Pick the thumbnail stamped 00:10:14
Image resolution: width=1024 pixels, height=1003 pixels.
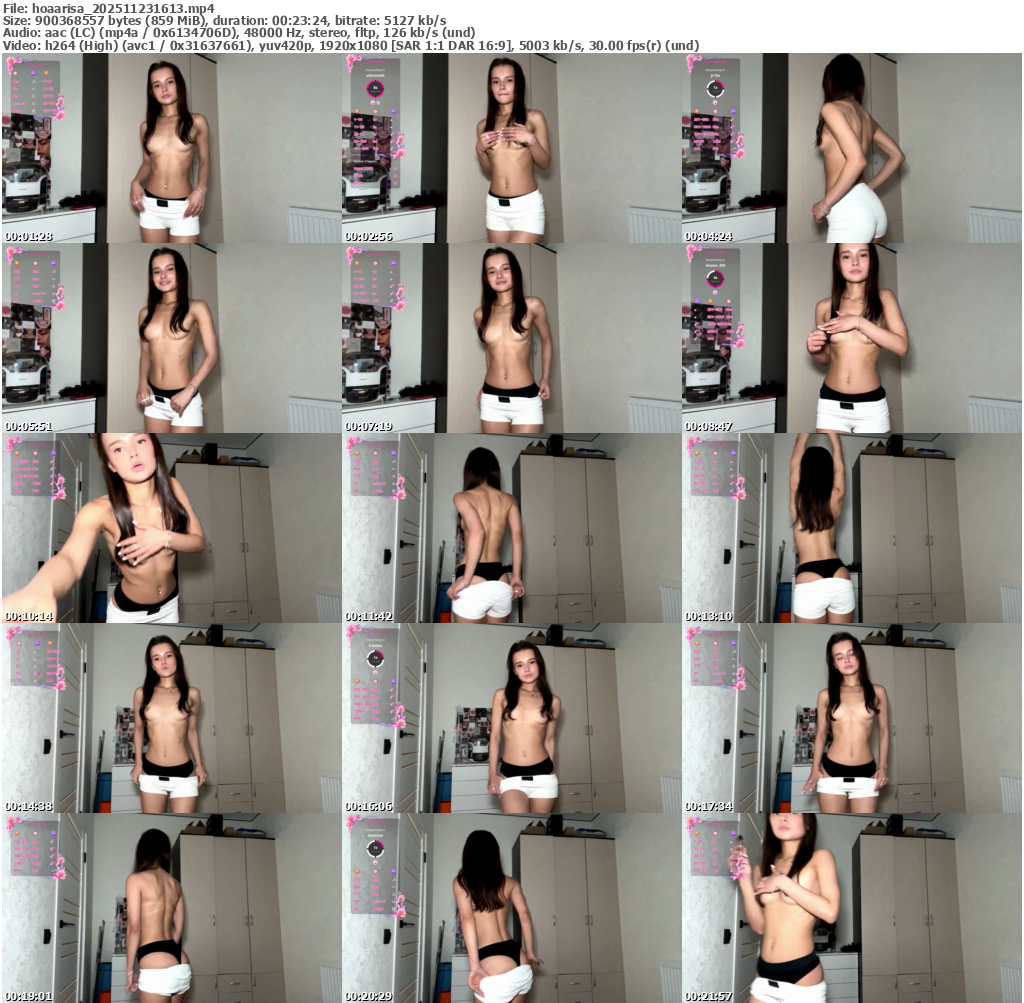pyautogui.click(x=172, y=528)
